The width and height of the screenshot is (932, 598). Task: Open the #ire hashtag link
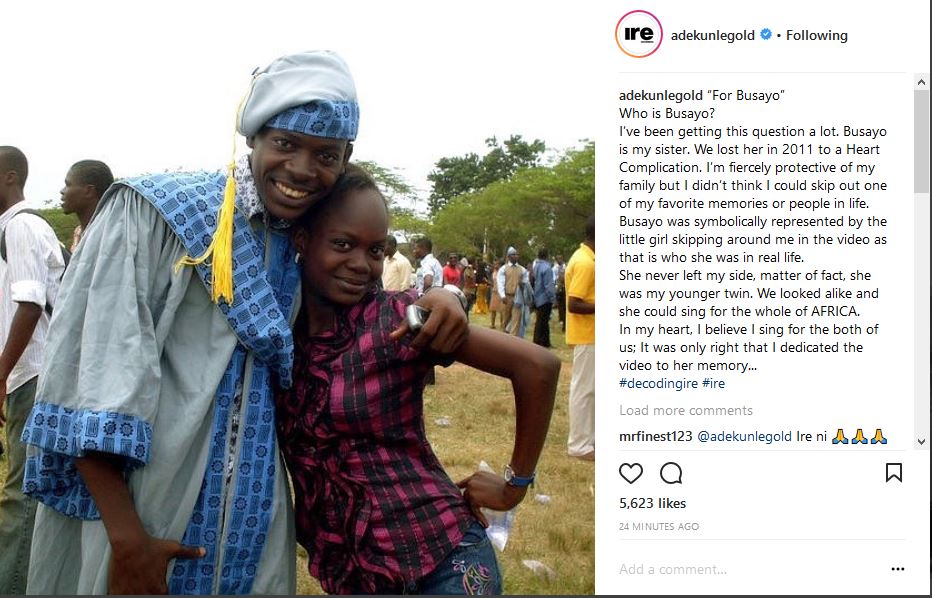coord(713,383)
